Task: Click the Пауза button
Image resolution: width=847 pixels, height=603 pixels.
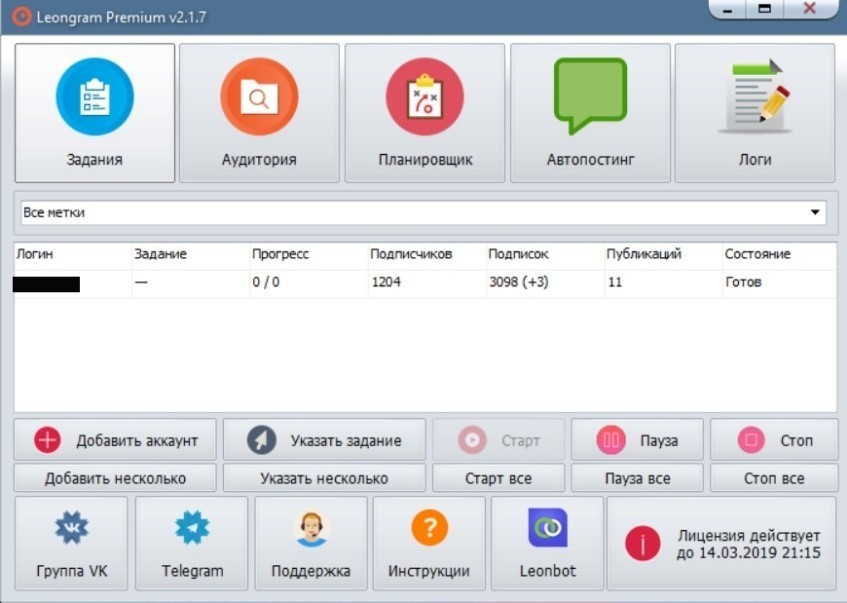Action: (x=637, y=440)
